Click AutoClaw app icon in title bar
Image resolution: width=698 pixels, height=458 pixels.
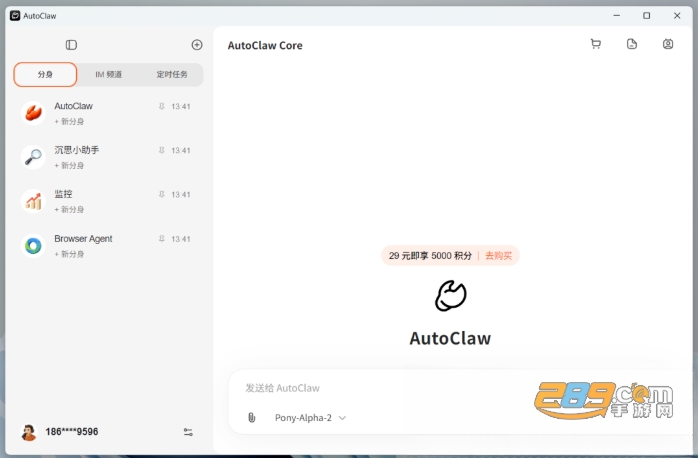pos(15,16)
